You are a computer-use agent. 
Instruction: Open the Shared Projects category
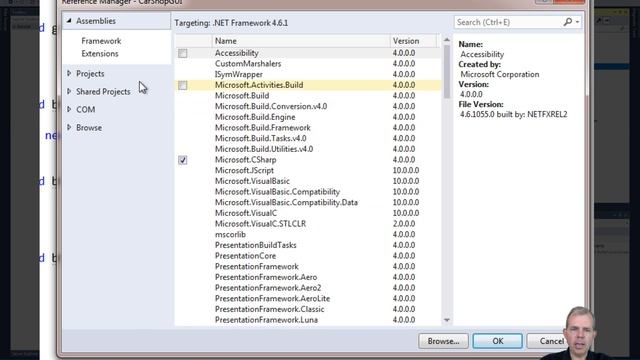103,91
